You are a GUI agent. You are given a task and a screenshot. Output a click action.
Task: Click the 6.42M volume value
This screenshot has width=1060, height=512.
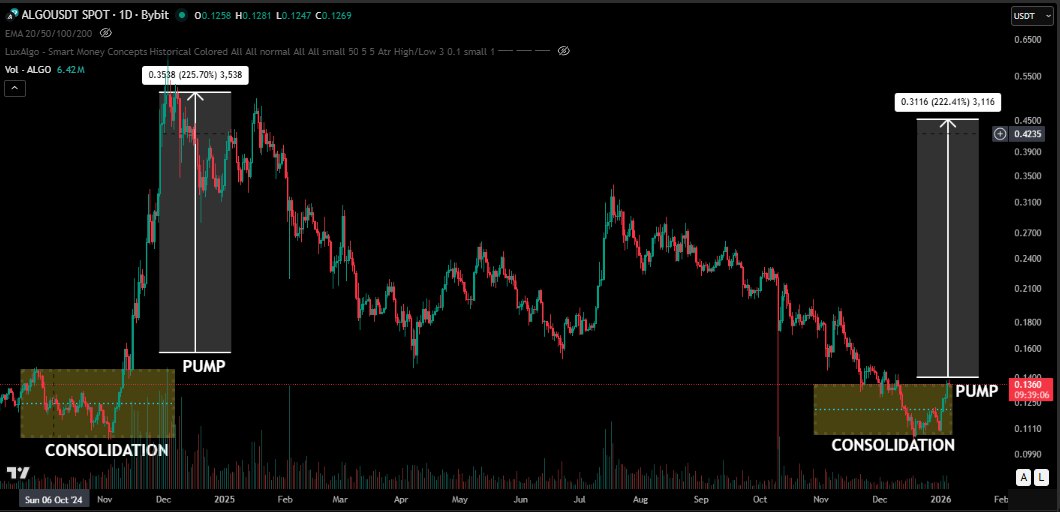tap(71, 69)
